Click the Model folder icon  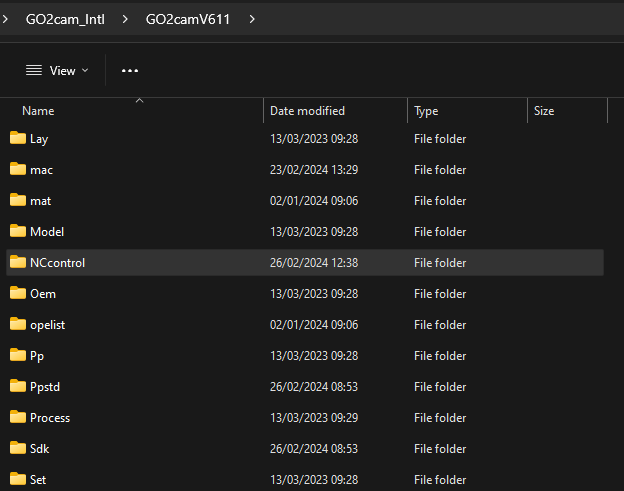click(18, 231)
